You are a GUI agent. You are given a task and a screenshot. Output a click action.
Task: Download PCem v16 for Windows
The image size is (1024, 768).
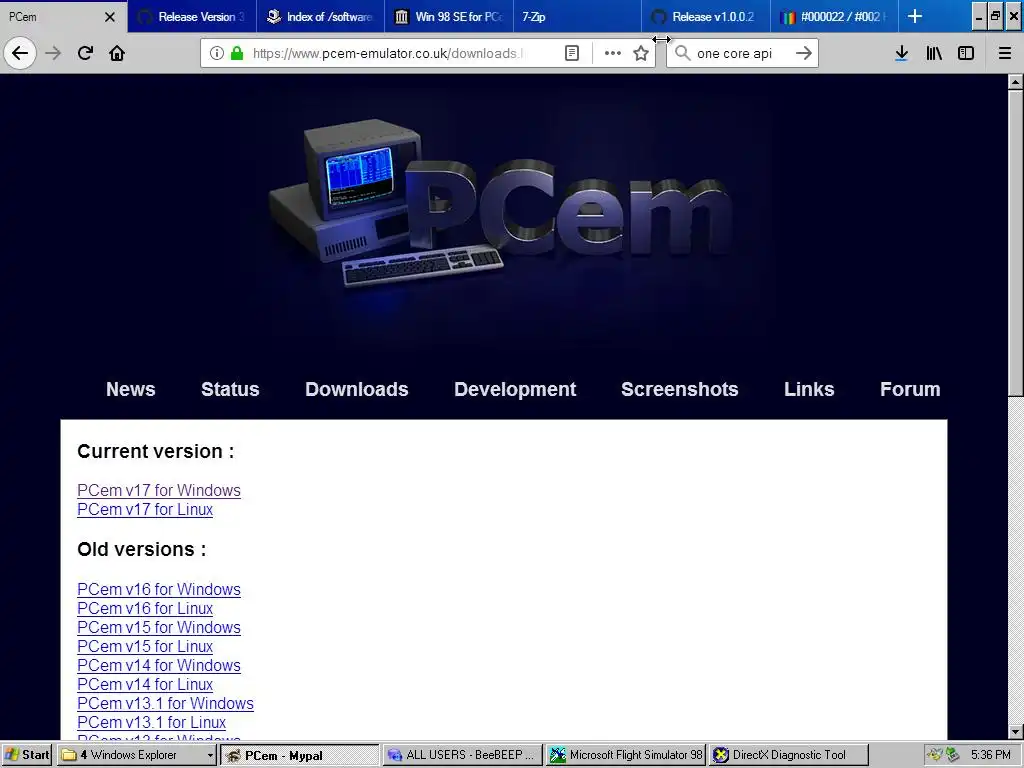point(159,589)
